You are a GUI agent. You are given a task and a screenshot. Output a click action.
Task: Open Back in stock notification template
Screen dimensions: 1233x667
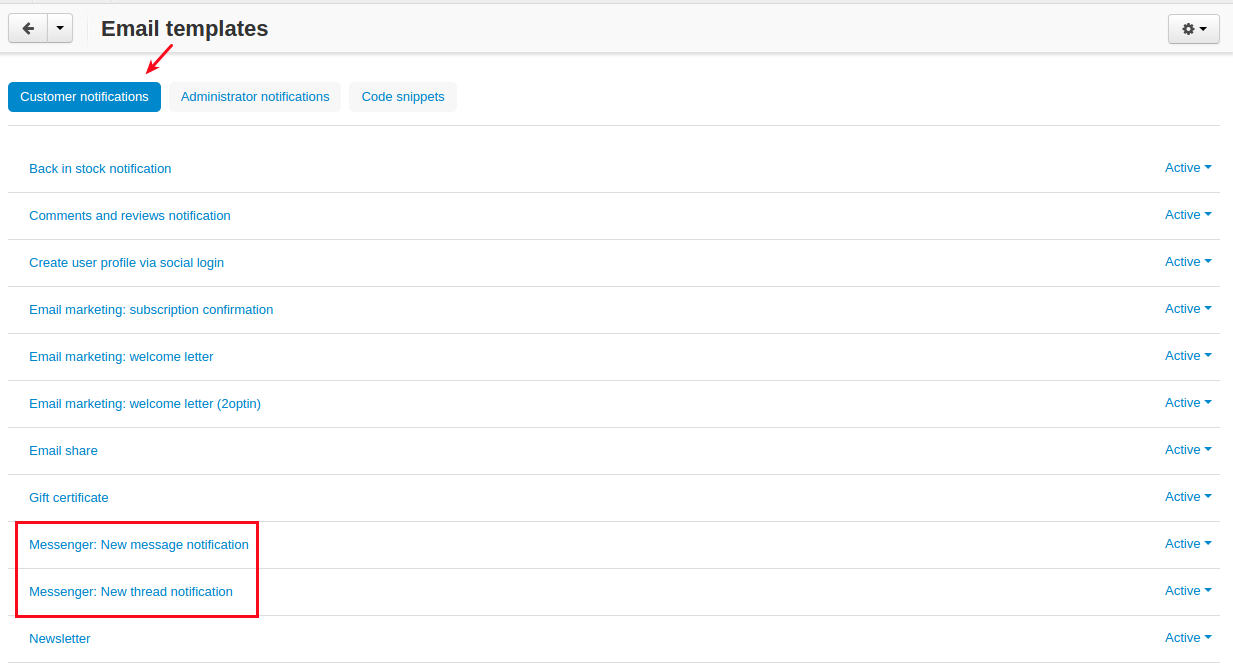click(x=100, y=169)
